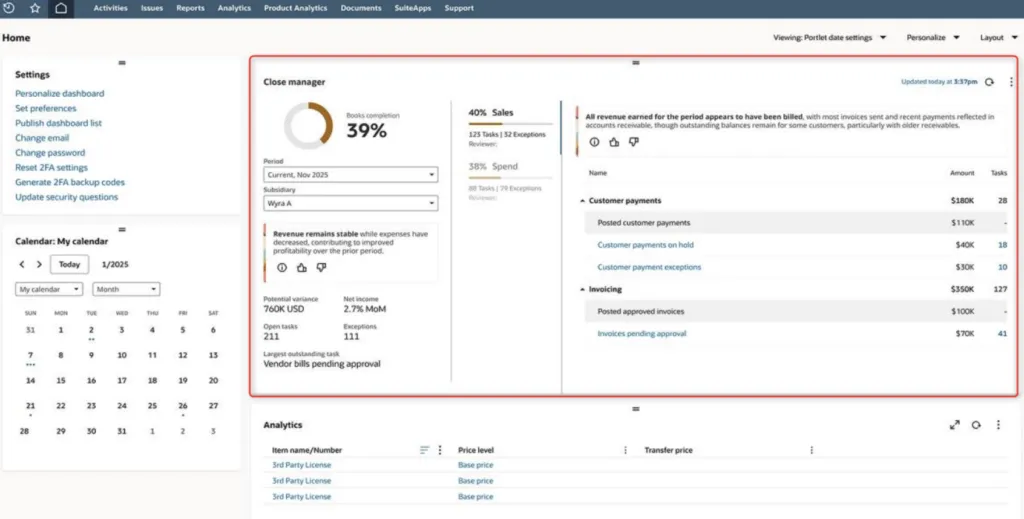Select the 38% Spend section
This screenshot has height=519, width=1024.
(x=511, y=181)
